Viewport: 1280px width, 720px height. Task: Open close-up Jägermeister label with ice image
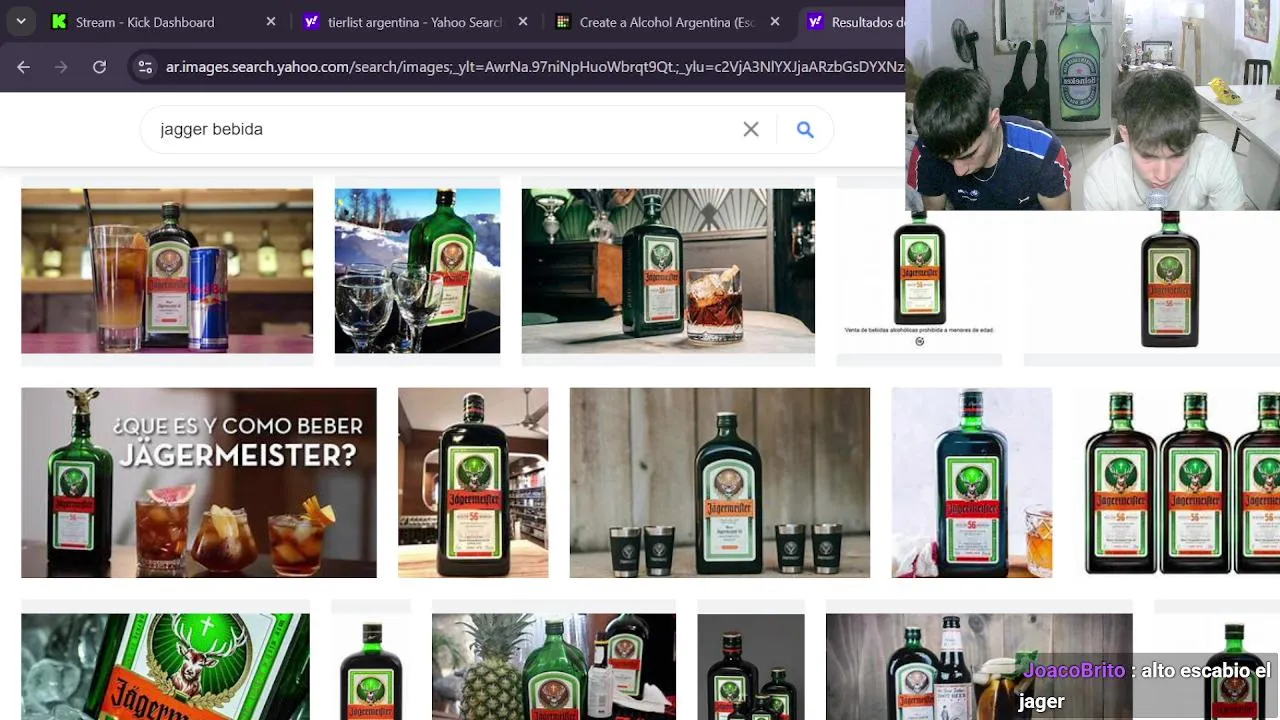166,666
